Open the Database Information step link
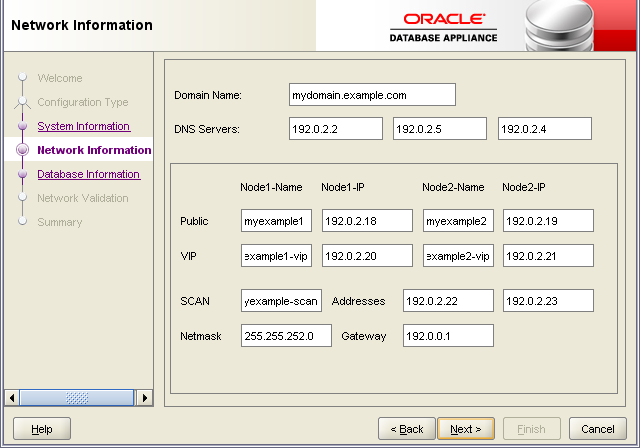The image size is (640, 448). [x=89, y=174]
